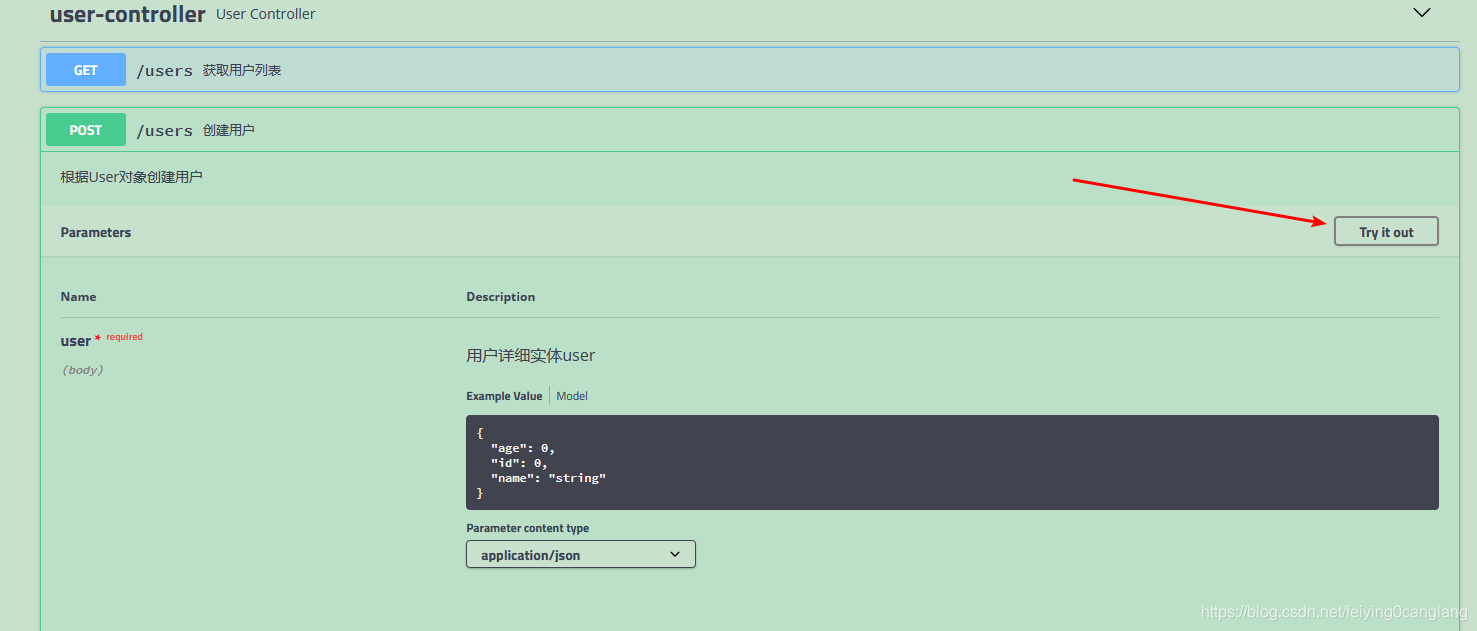Click the blue GET method badge

pos(86,70)
